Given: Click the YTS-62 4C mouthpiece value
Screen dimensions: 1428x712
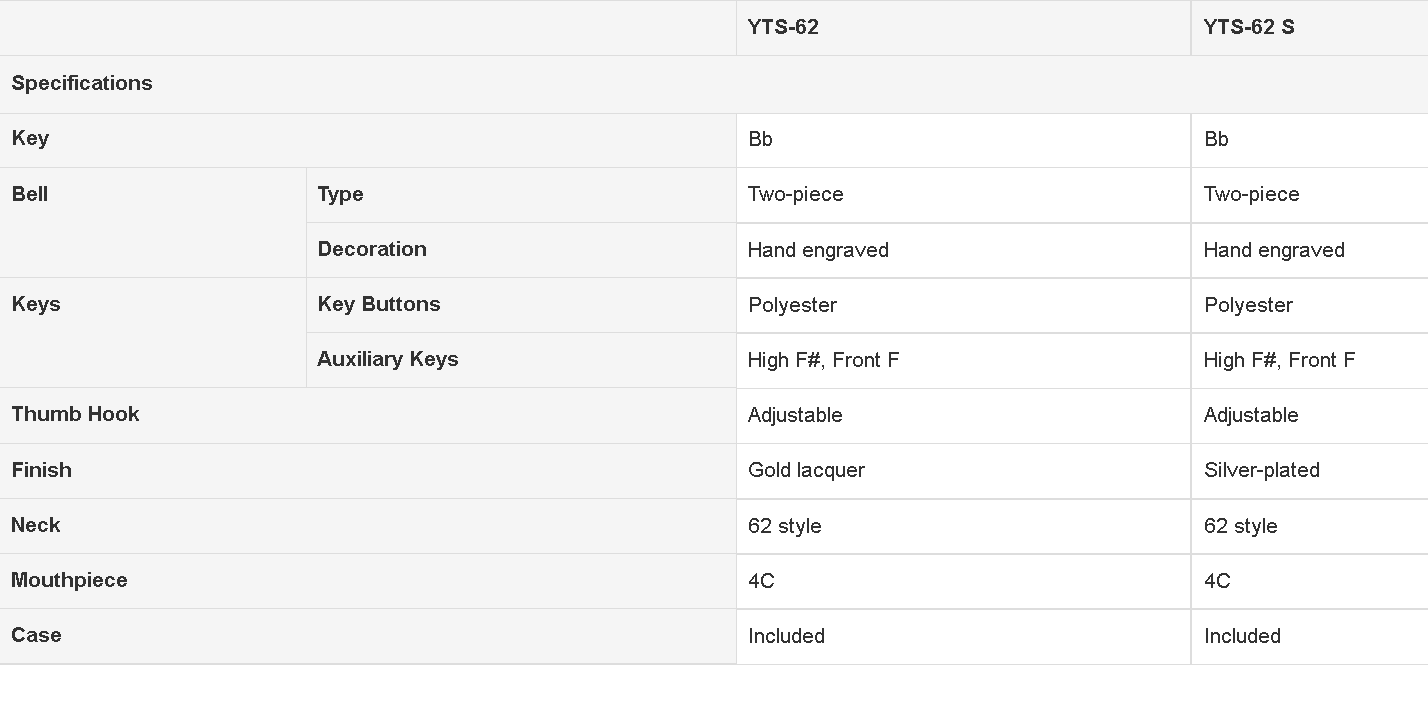Looking at the screenshot, I should tap(761, 581).
